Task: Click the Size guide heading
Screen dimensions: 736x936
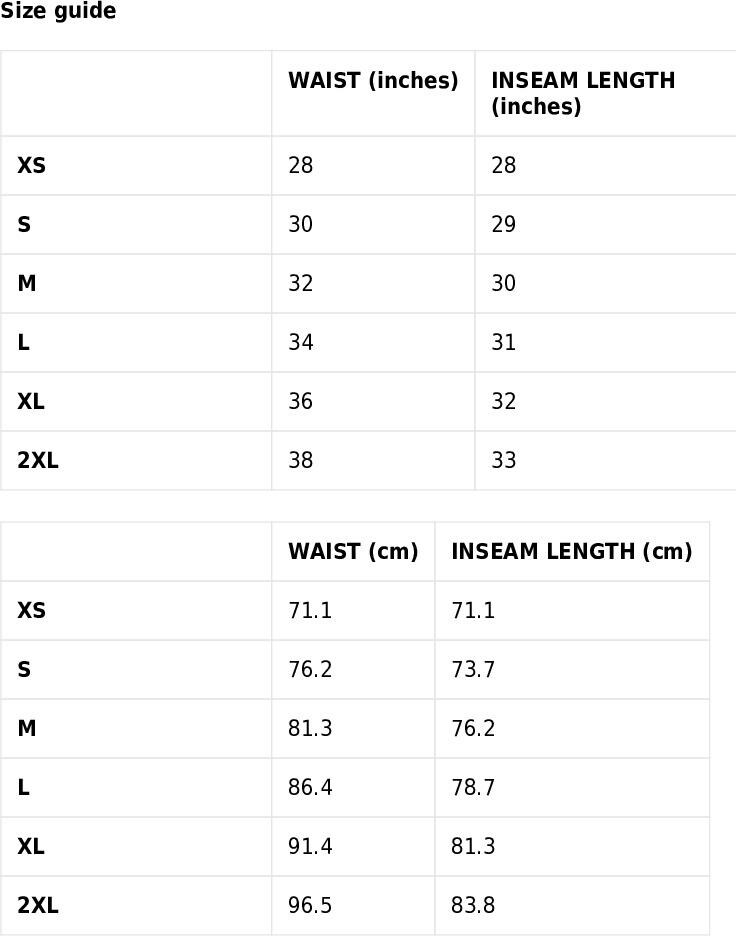Action: (x=58, y=11)
